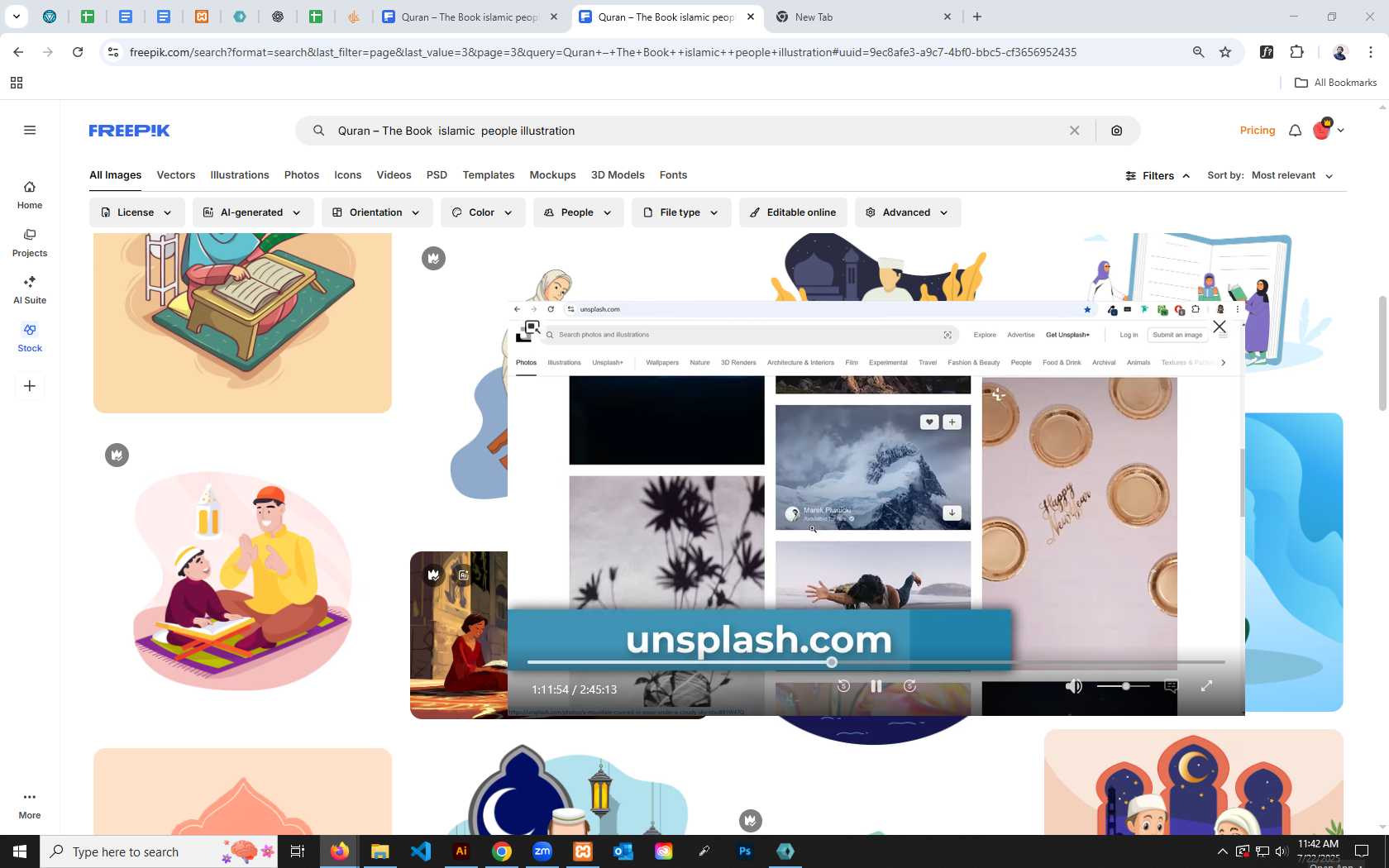Select the Fonts tab

pyautogui.click(x=673, y=175)
